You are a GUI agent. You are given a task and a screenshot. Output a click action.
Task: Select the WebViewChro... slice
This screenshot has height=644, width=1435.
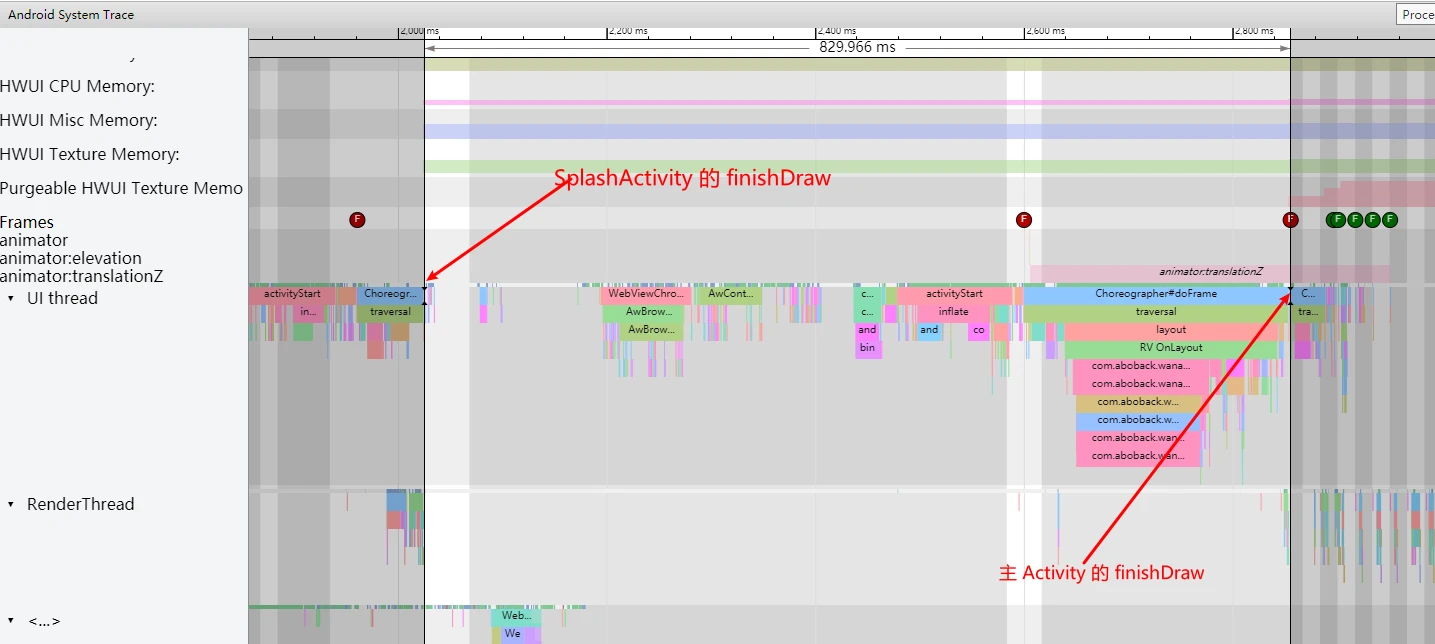[646, 294]
